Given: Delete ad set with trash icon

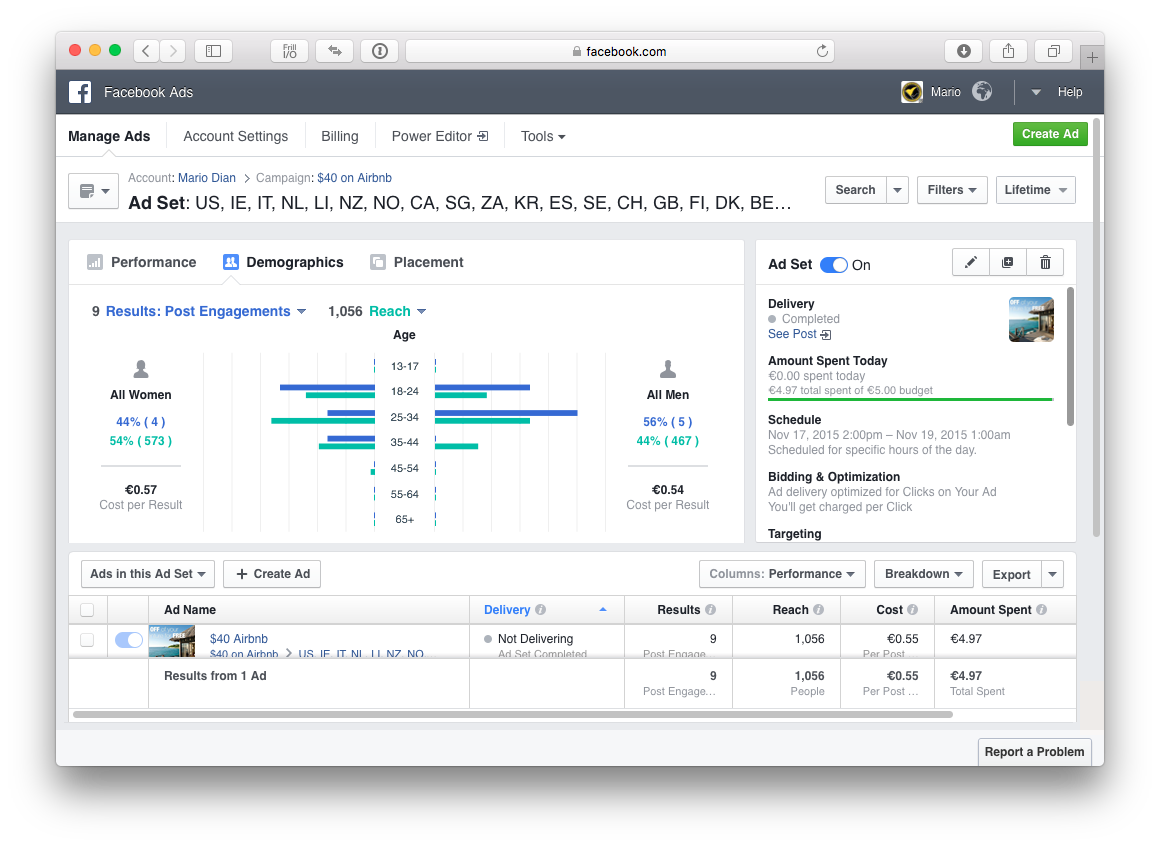Looking at the screenshot, I should coord(1045,263).
